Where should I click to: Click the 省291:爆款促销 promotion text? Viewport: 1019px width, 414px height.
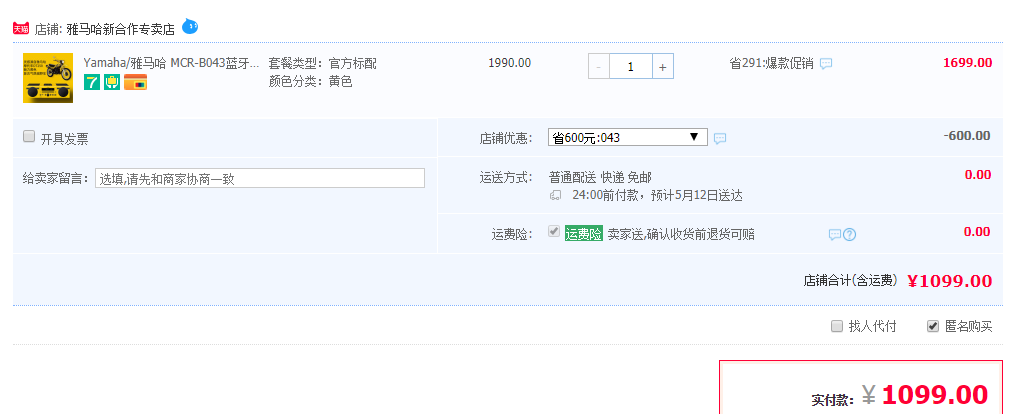pos(771,63)
